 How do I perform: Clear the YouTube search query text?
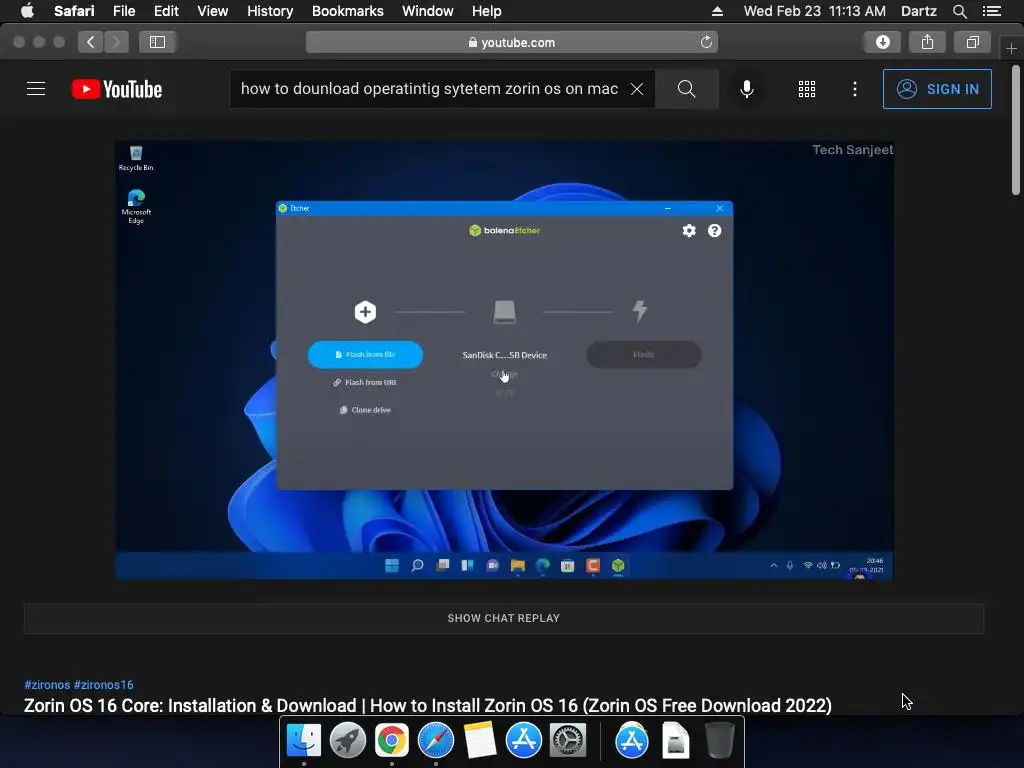coord(637,89)
